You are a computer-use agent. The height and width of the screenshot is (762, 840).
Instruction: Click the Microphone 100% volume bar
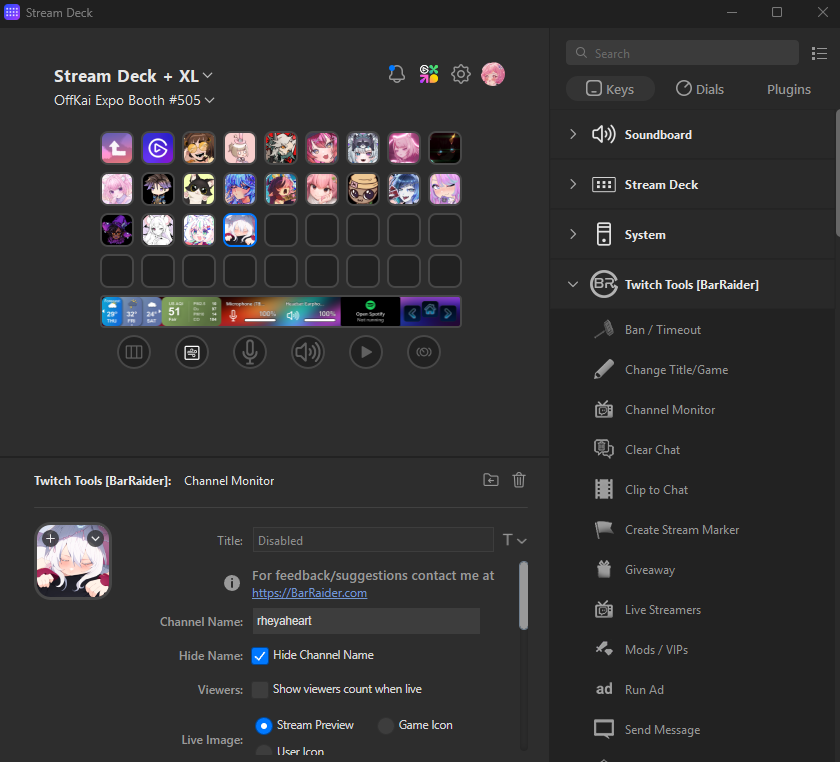pyautogui.click(x=260, y=320)
